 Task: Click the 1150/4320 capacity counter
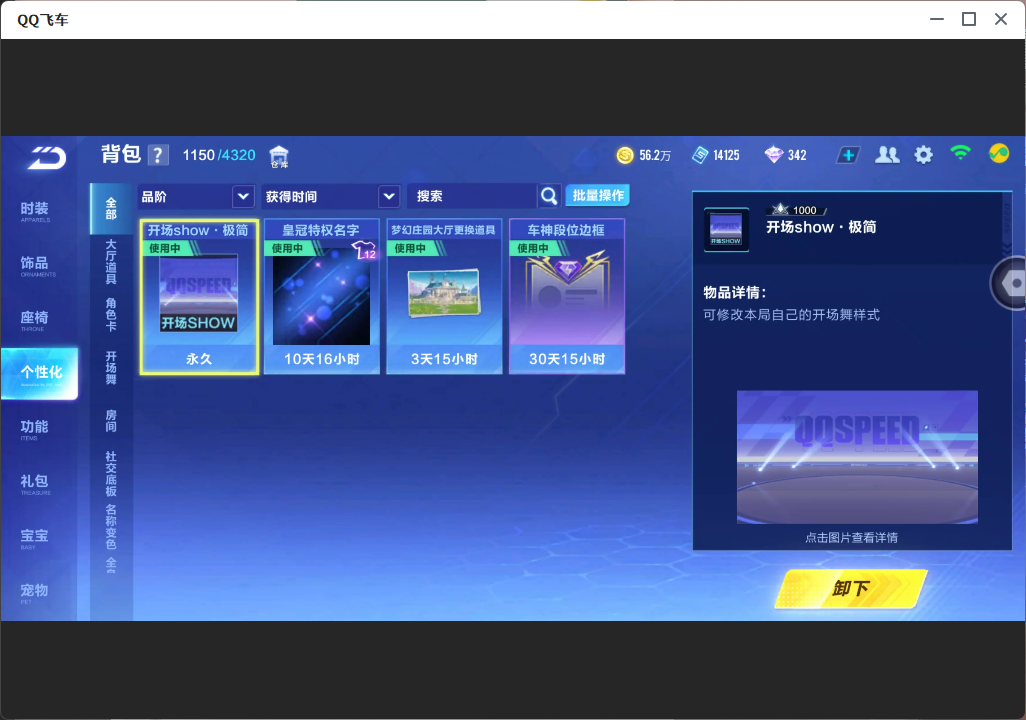pyautogui.click(x=219, y=155)
